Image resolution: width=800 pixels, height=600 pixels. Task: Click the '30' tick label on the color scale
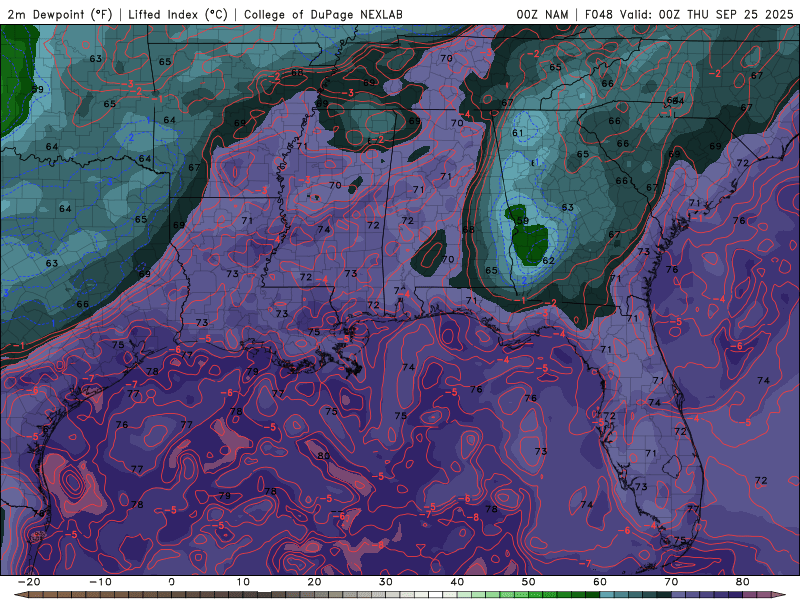click(x=386, y=582)
